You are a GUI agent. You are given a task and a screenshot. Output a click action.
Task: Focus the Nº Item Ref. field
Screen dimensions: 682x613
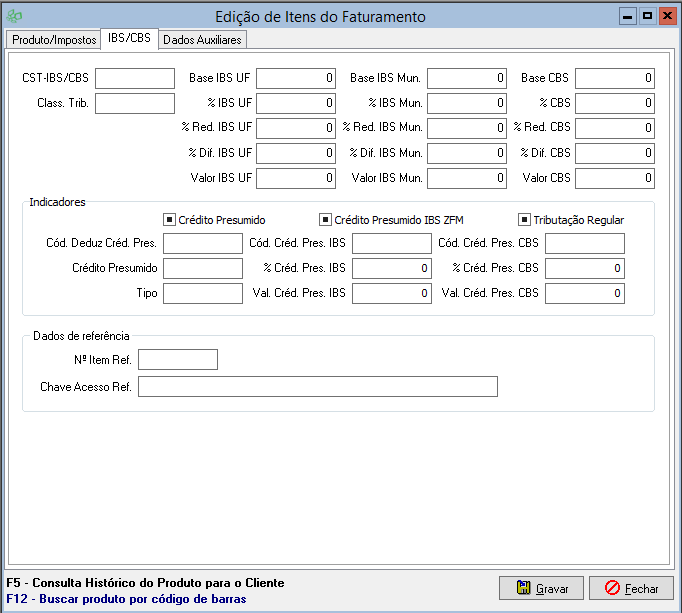click(x=177, y=360)
